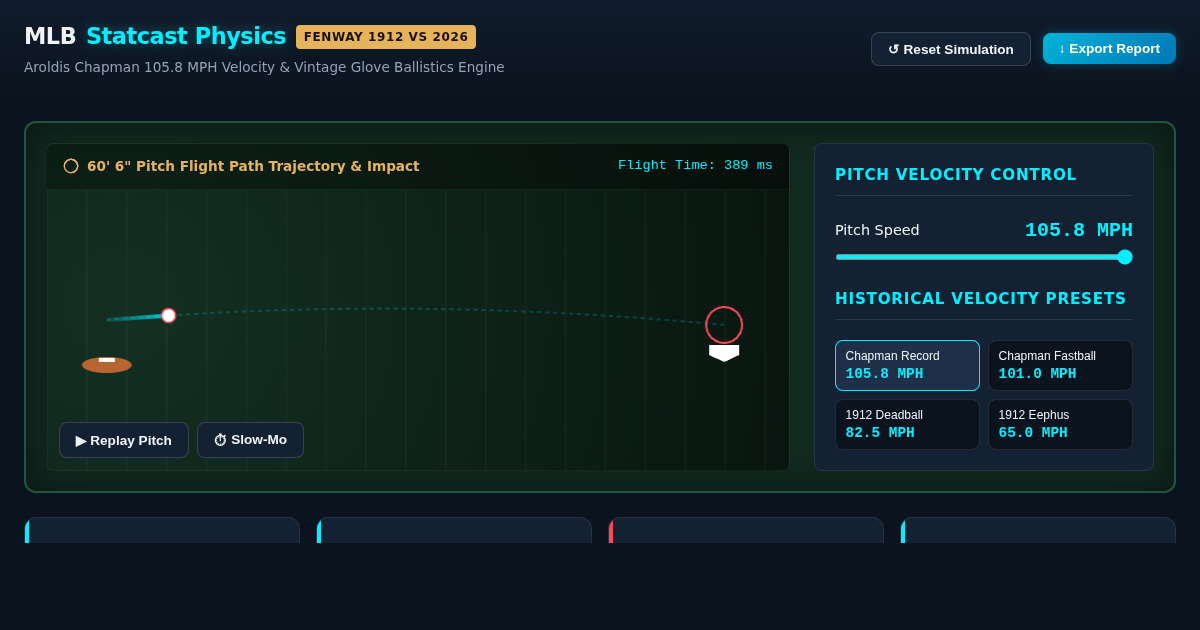
Task: Click the Pitch Flight Path Trajectory heading
Action: point(253,166)
